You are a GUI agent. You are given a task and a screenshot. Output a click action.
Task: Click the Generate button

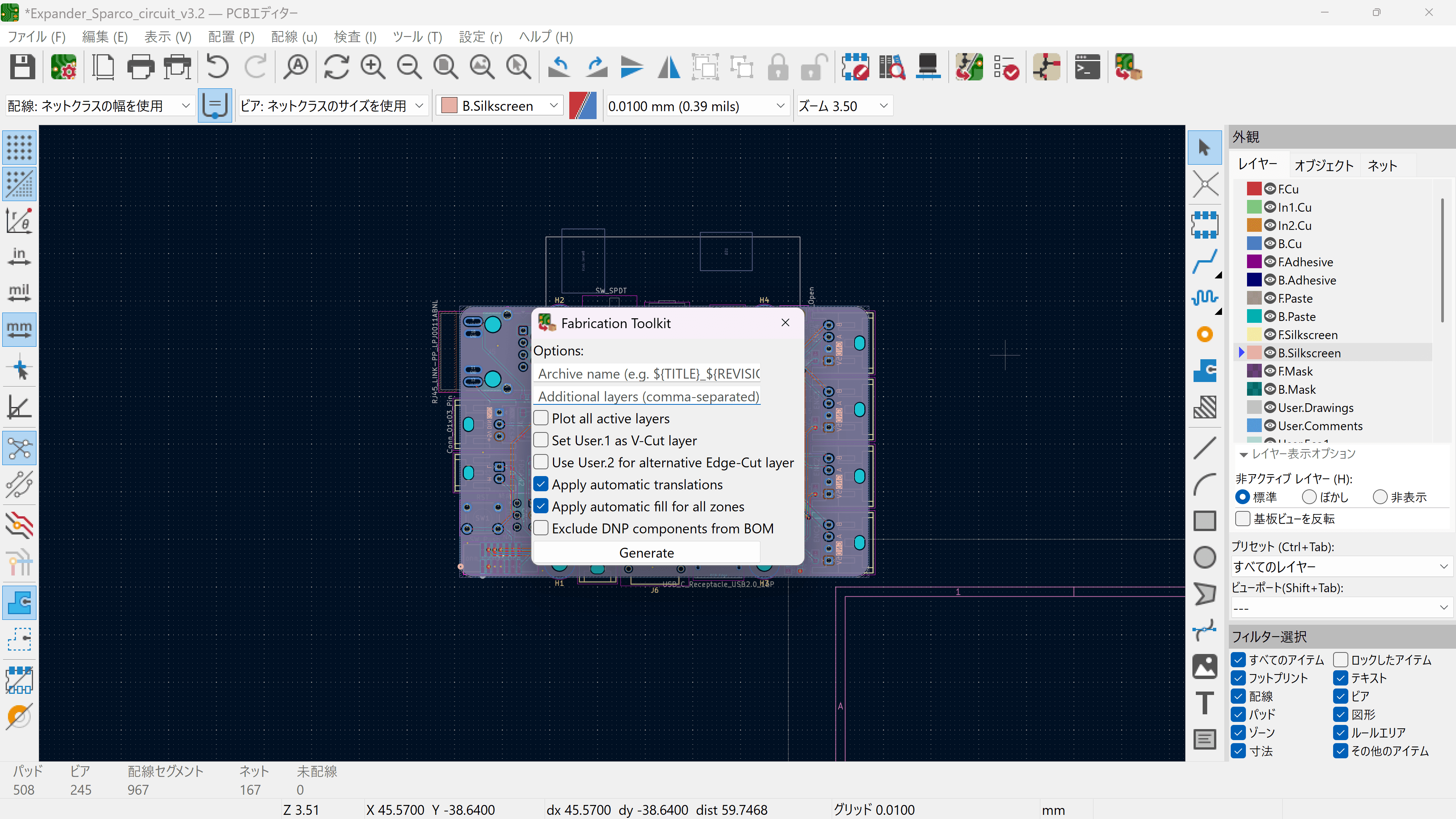(x=647, y=552)
